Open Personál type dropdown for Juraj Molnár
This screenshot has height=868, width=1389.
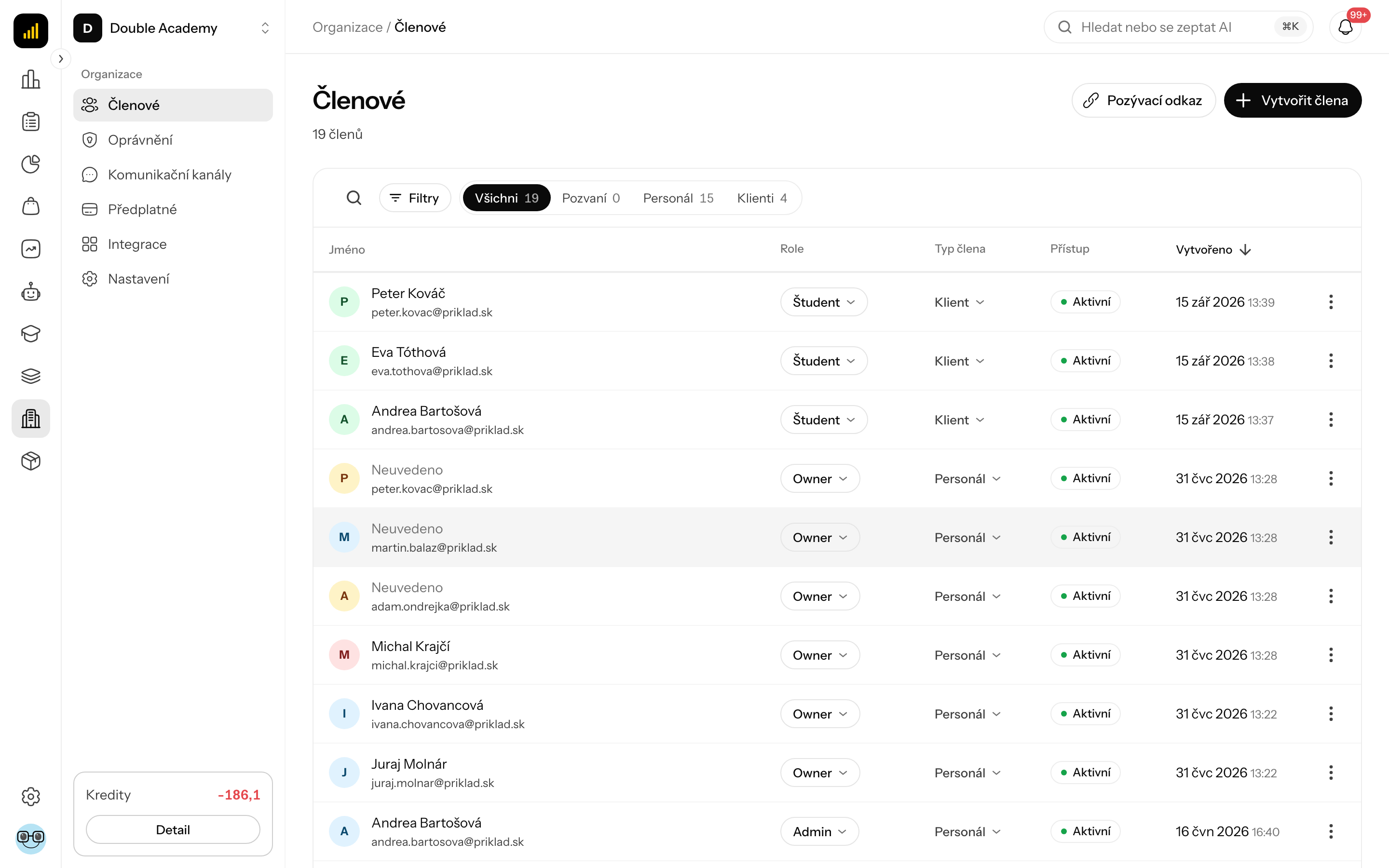click(967, 773)
